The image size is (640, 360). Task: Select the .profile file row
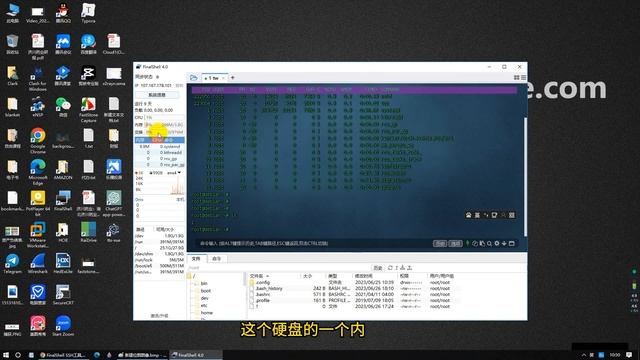(x=351, y=300)
